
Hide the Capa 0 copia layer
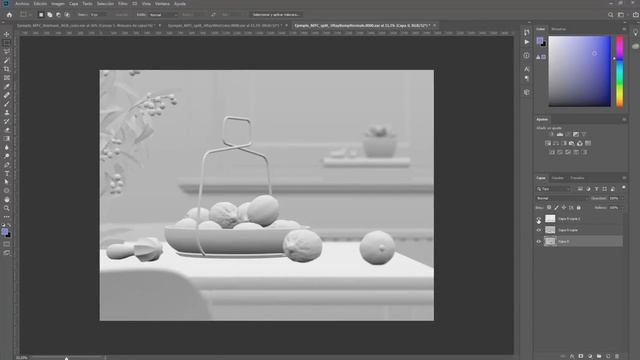[538, 230]
